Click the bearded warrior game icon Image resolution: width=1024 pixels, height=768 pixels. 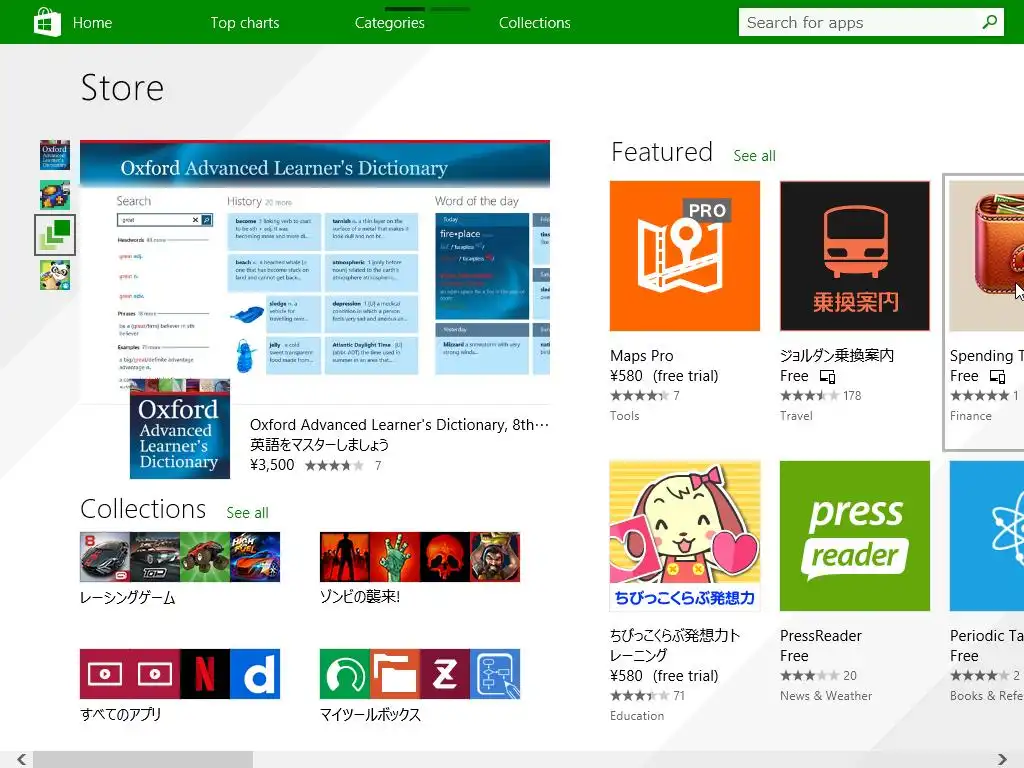coord(495,557)
